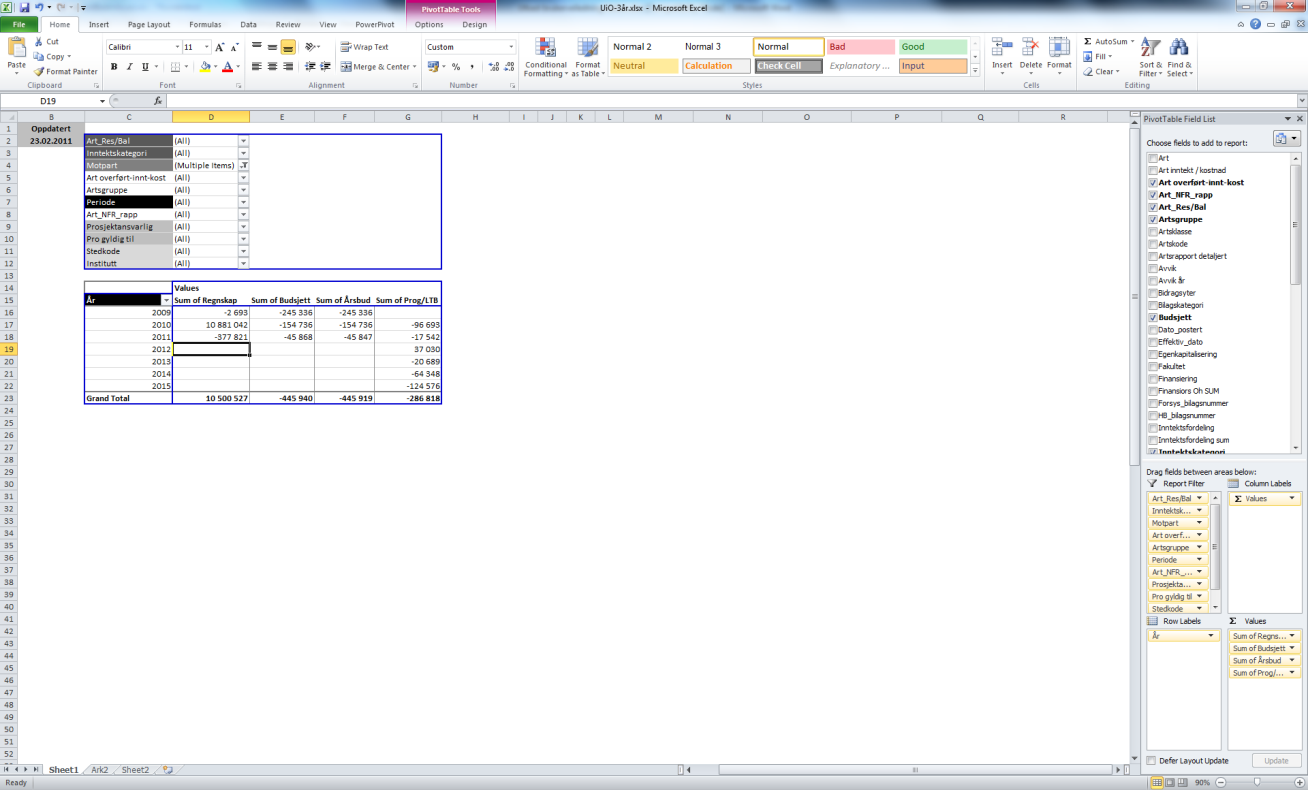The width and height of the screenshot is (1308, 790).
Task: Apply the Bad cell style
Action: point(860,47)
